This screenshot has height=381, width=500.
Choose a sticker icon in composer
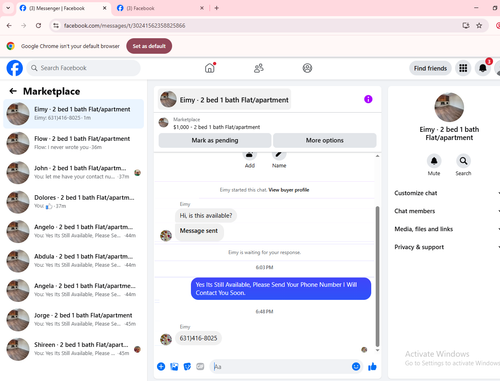(187, 367)
